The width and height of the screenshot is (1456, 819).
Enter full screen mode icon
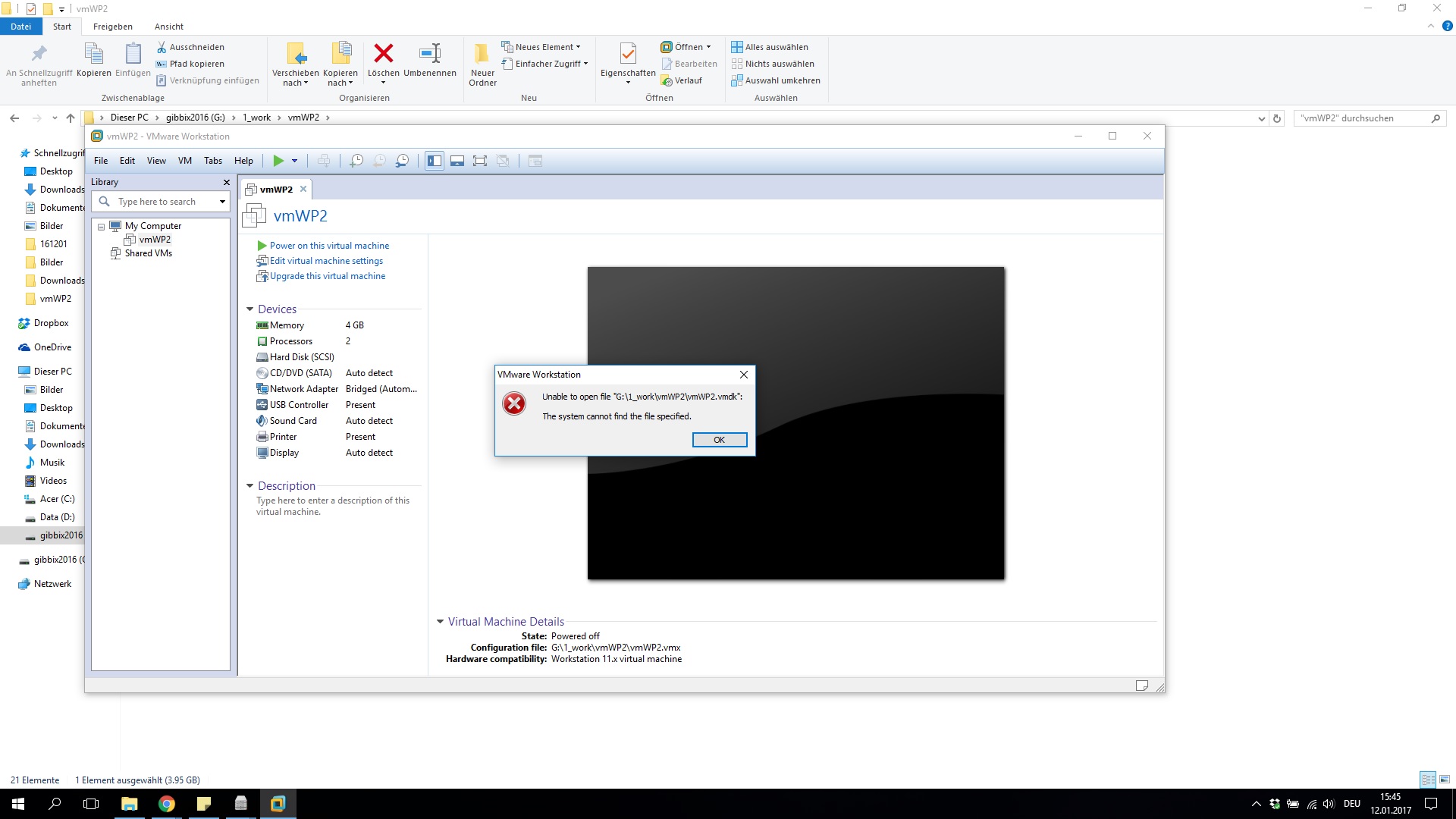[x=480, y=161]
